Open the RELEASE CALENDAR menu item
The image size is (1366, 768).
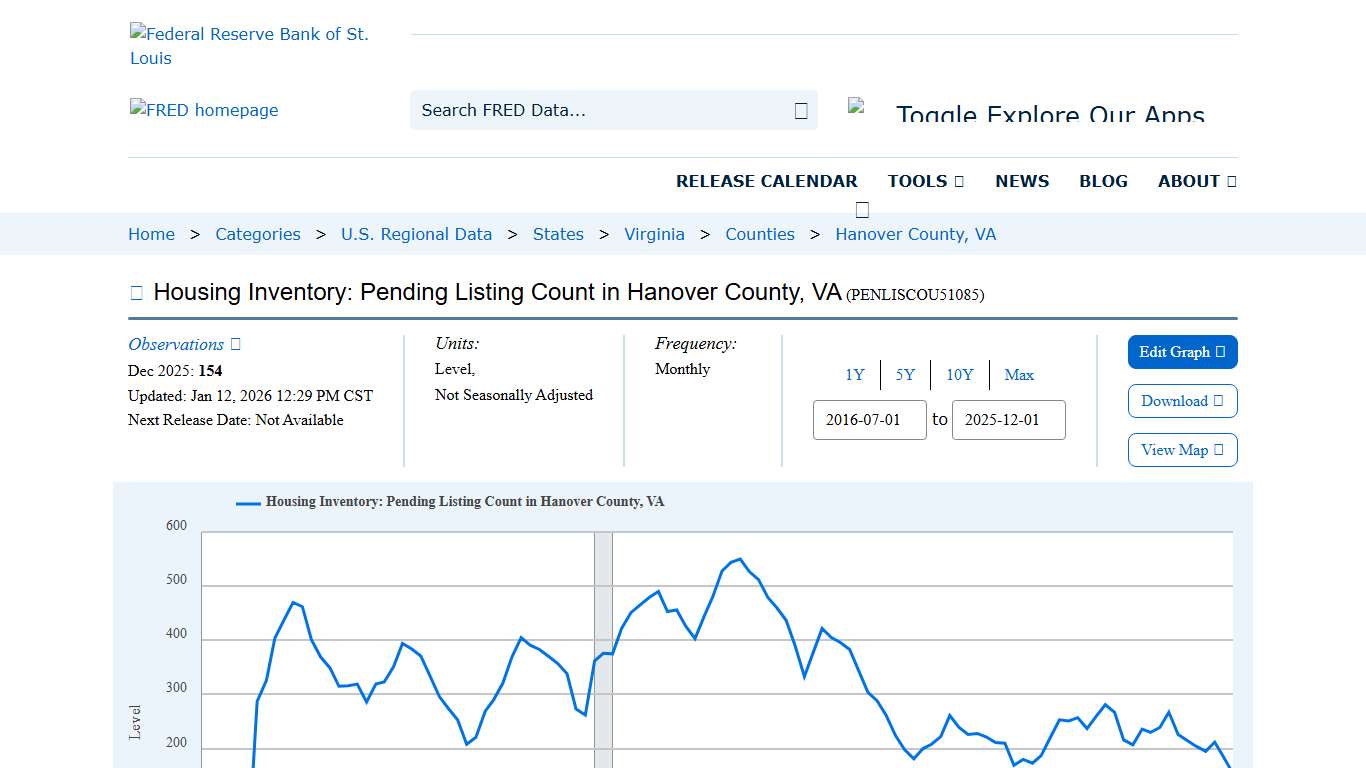pyautogui.click(x=767, y=181)
